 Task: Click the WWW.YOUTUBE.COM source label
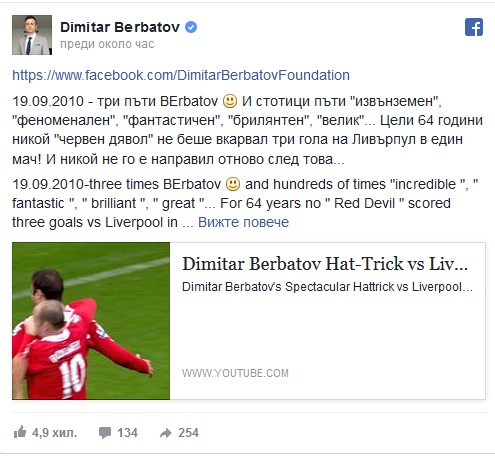pyautogui.click(x=235, y=373)
